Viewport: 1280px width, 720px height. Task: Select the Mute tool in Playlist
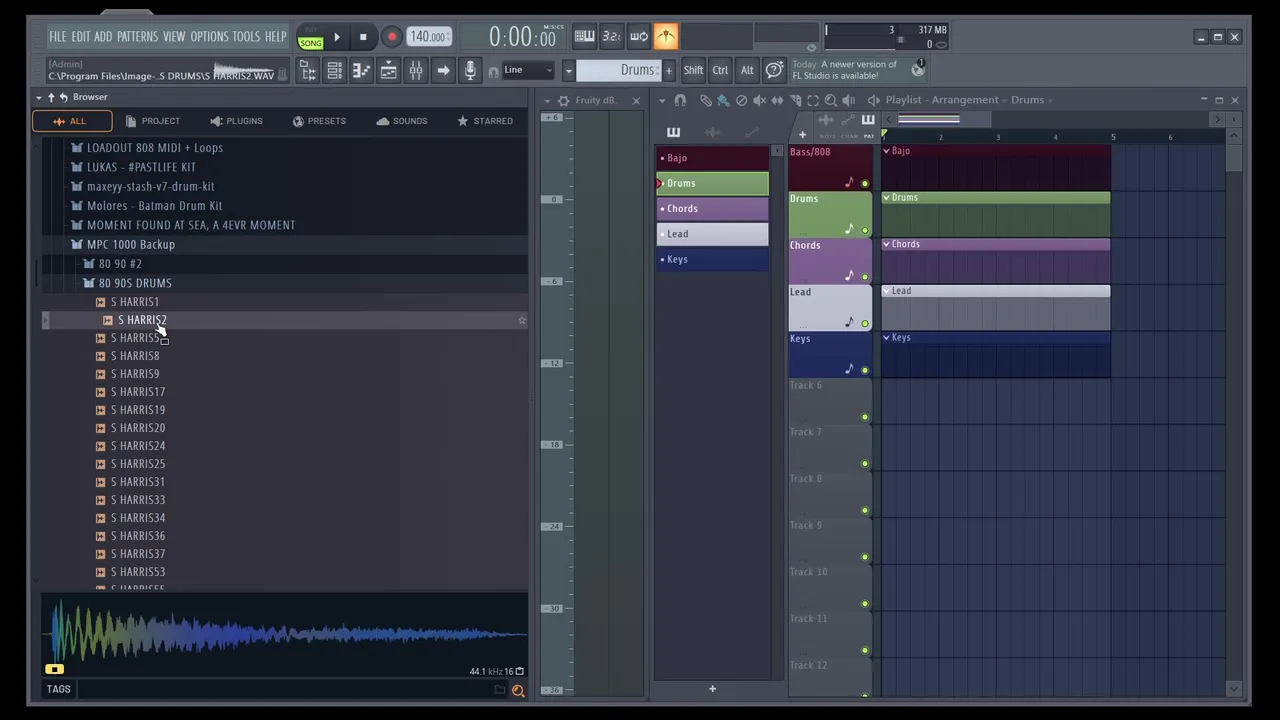tap(759, 100)
